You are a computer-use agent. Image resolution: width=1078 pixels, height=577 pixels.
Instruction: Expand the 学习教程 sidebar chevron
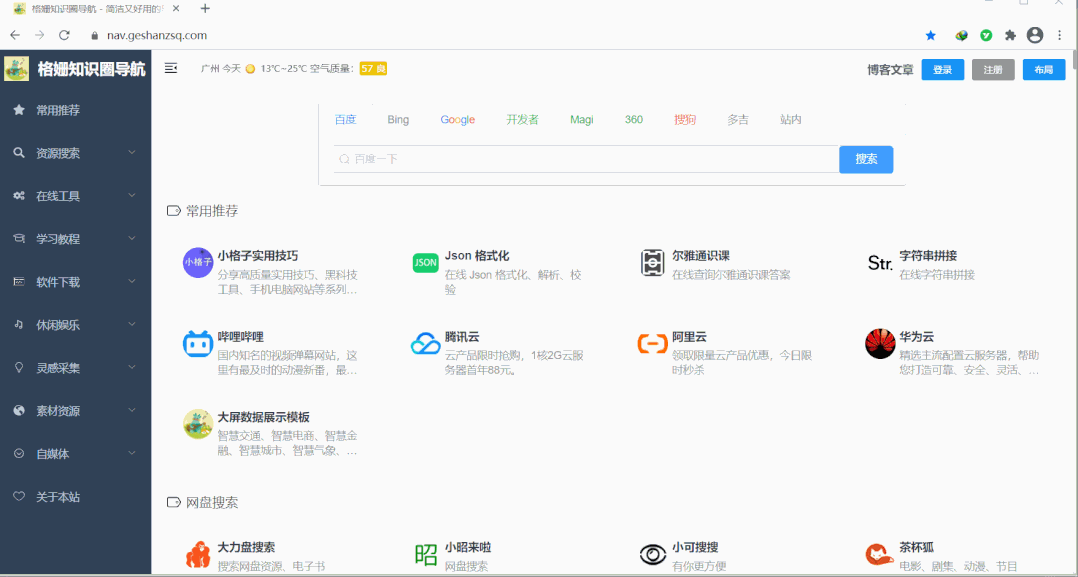point(132,239)
